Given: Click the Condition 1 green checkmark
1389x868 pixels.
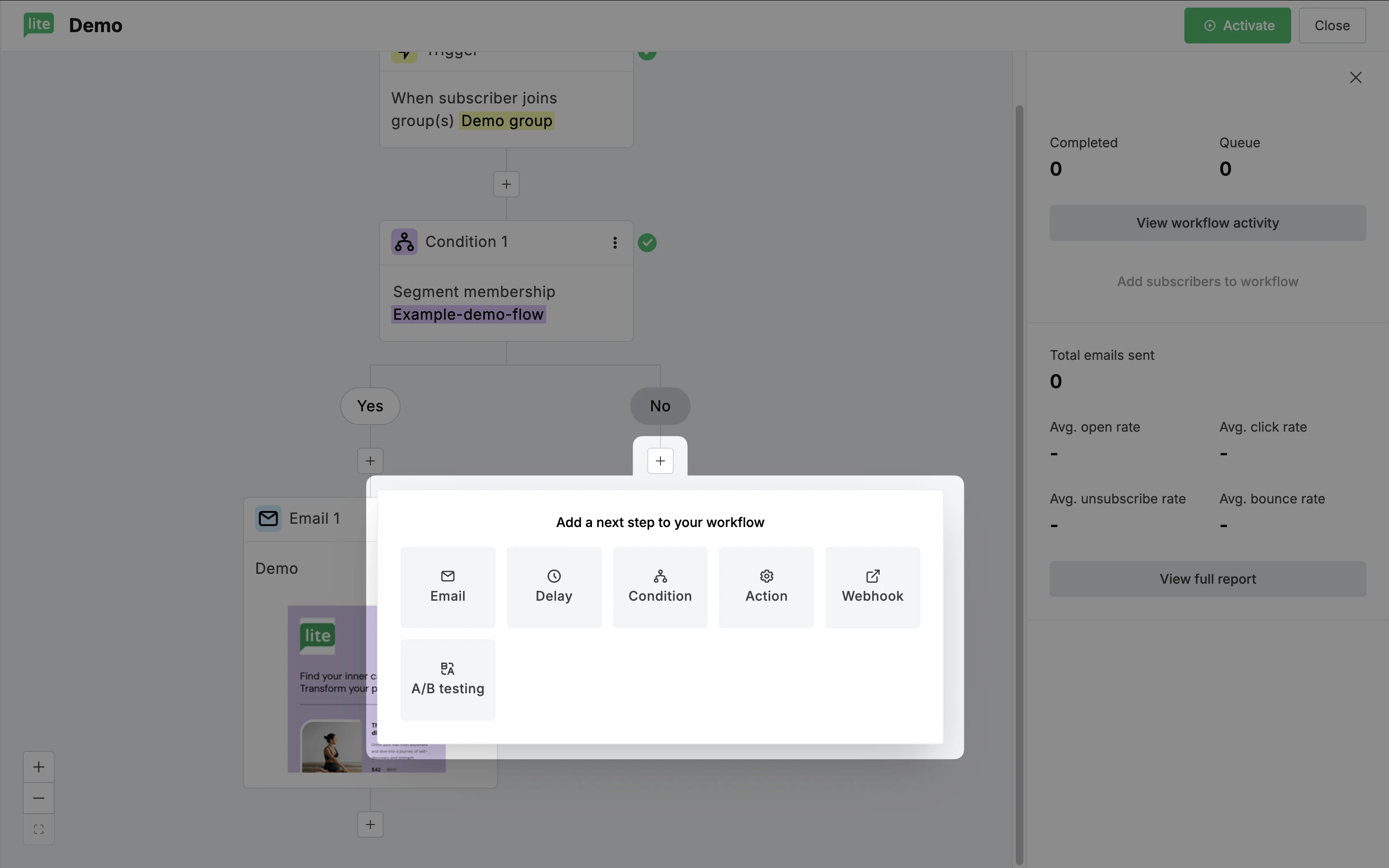Looking at the screenshot, I should 647,242.
